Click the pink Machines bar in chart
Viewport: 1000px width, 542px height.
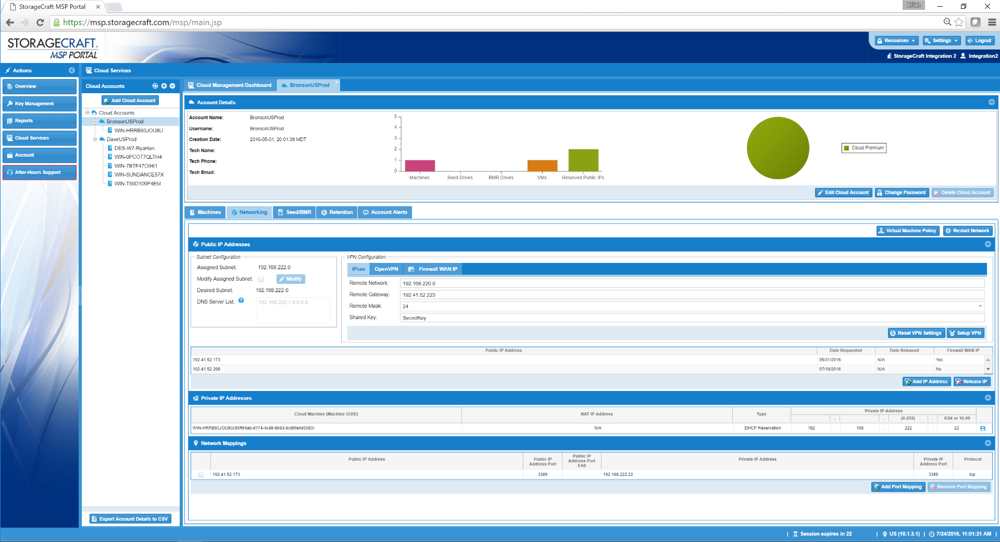(x=420, y=165)
